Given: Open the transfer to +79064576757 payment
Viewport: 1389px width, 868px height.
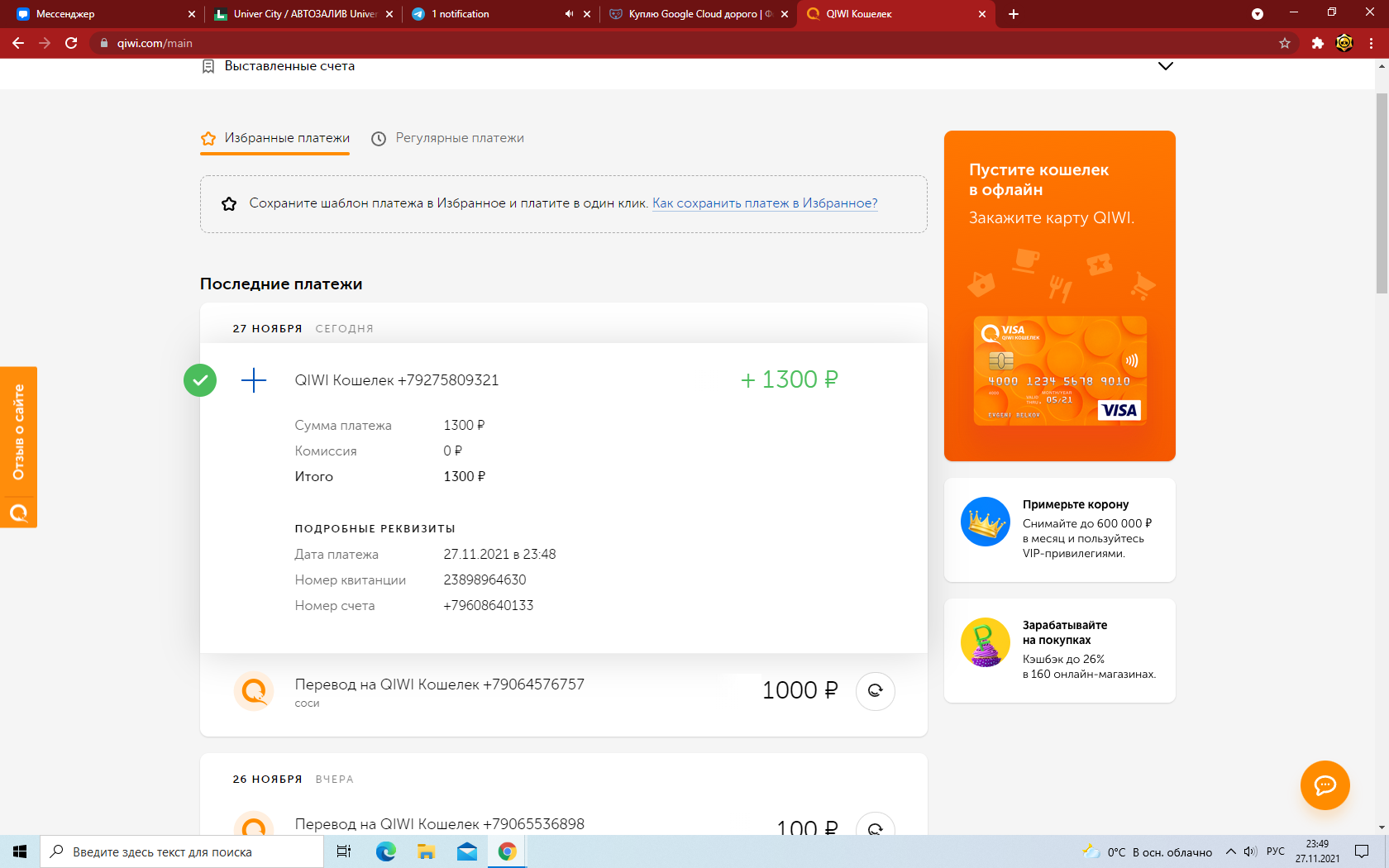Looking at the screenshot, I should [x=440, y=684].
